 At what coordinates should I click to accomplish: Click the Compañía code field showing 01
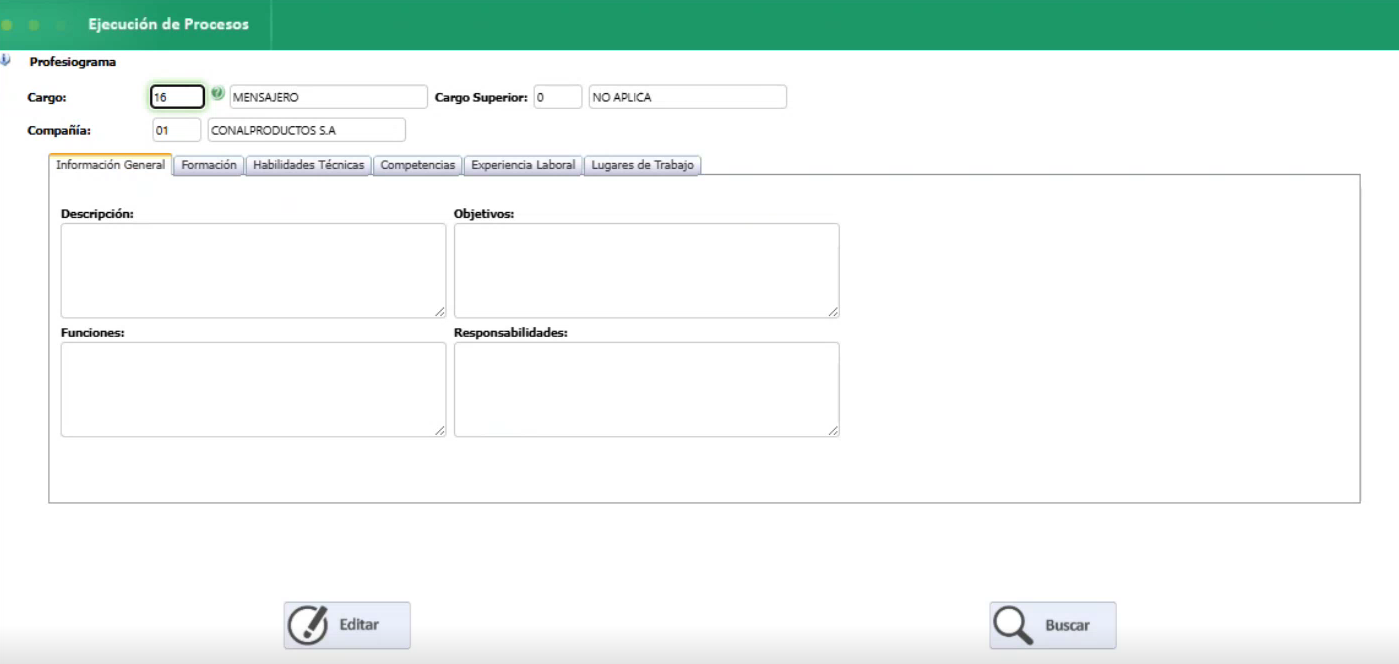(x=177, y=130)
